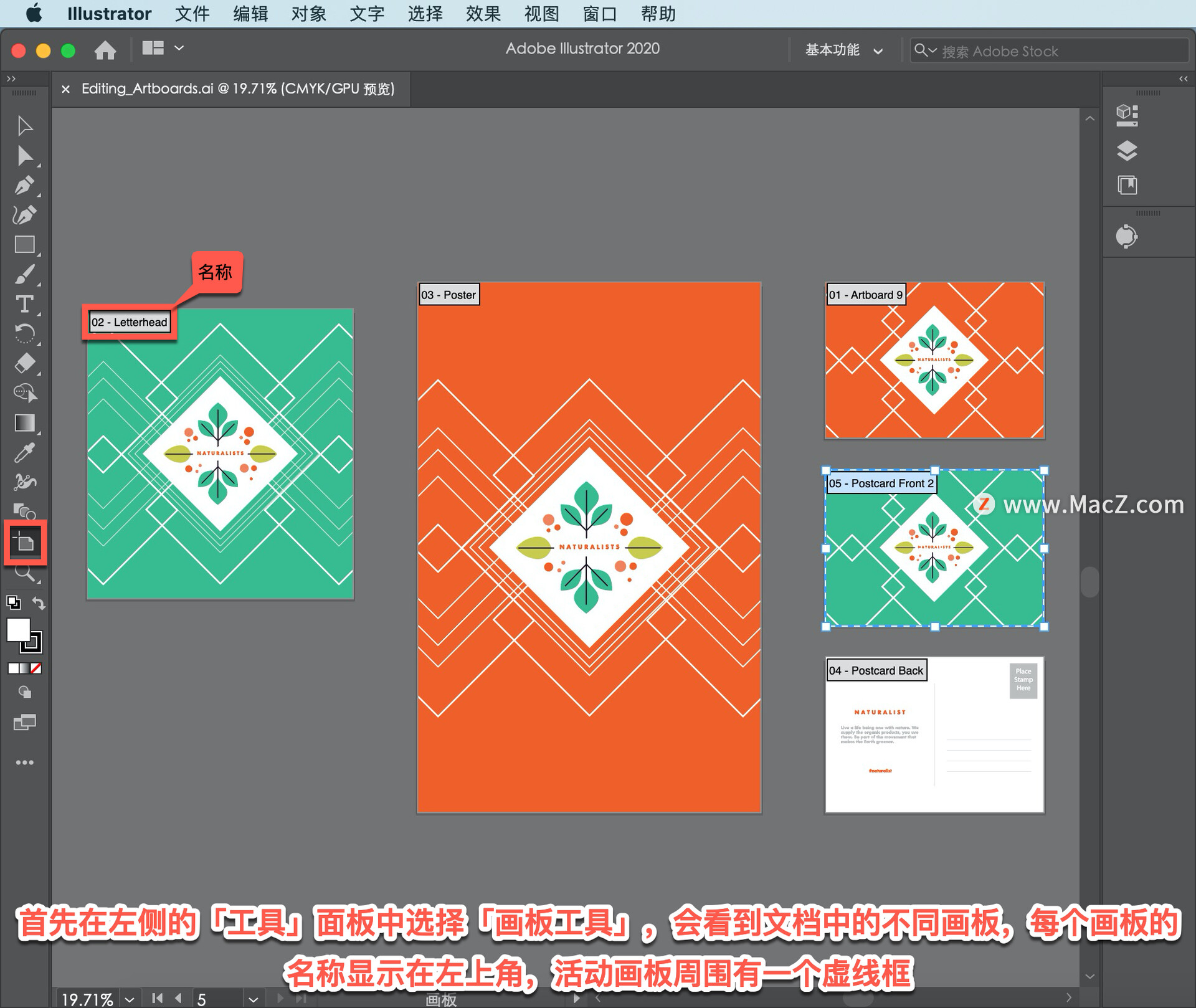This screenshot has height=1008, width=1196.
Task: Select the Gradient tool
Action: (x=24, y=423)
